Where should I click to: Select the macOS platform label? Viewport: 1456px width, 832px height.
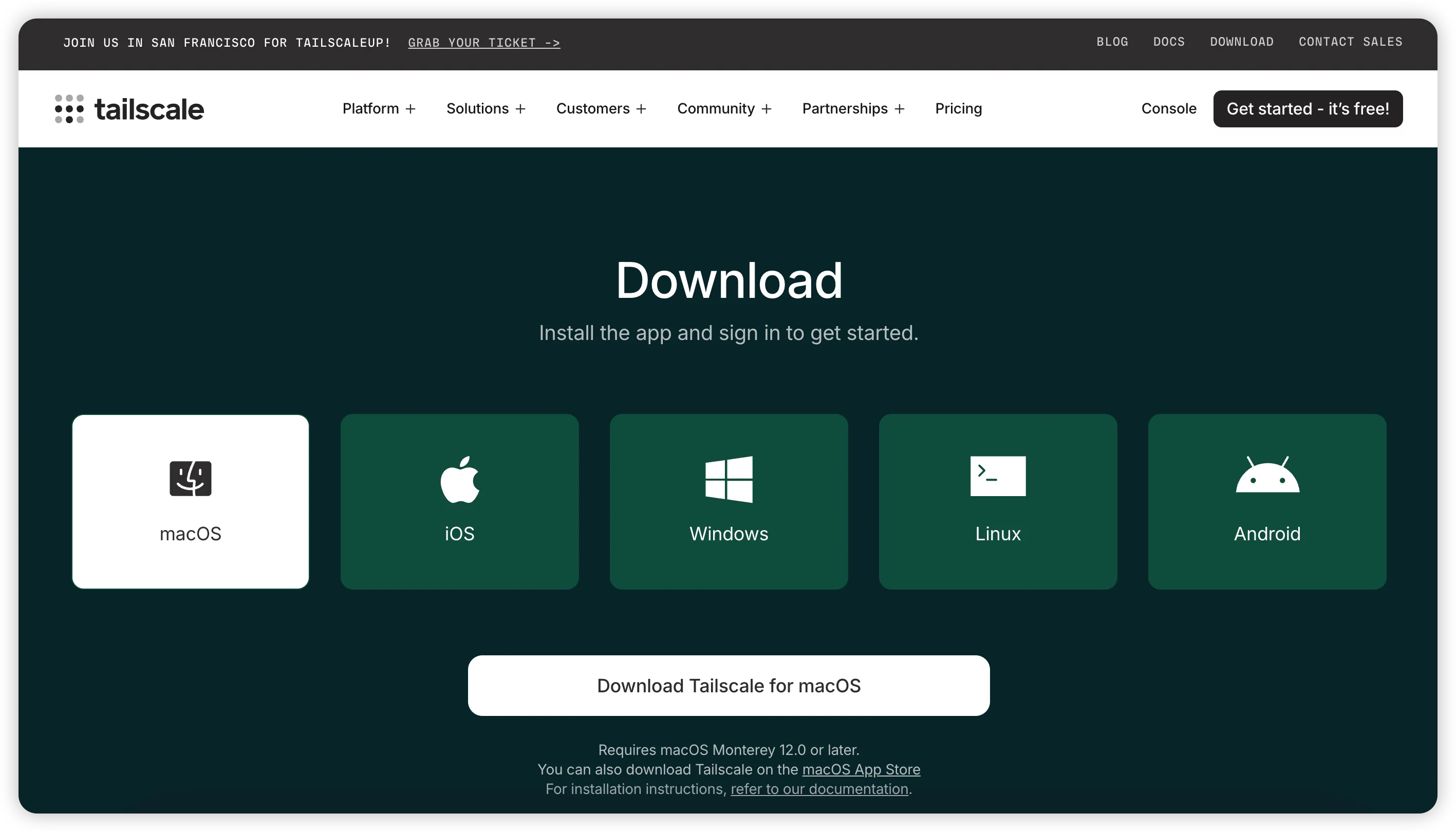pyautogui.click(x=191, y=534)
